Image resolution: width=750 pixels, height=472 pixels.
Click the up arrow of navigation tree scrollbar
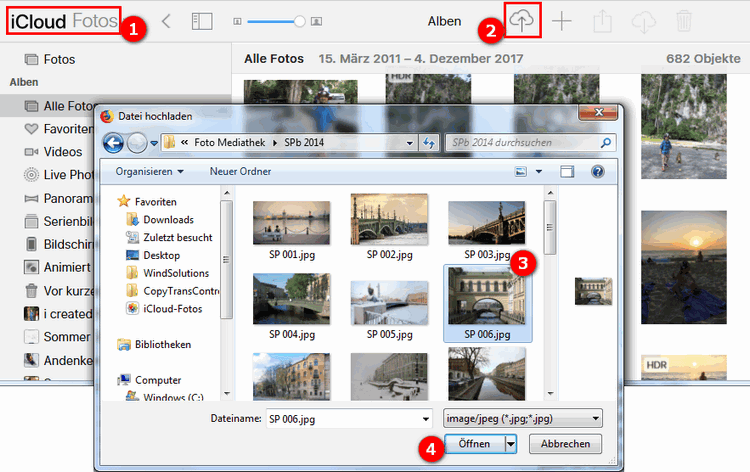click(227, 193)
